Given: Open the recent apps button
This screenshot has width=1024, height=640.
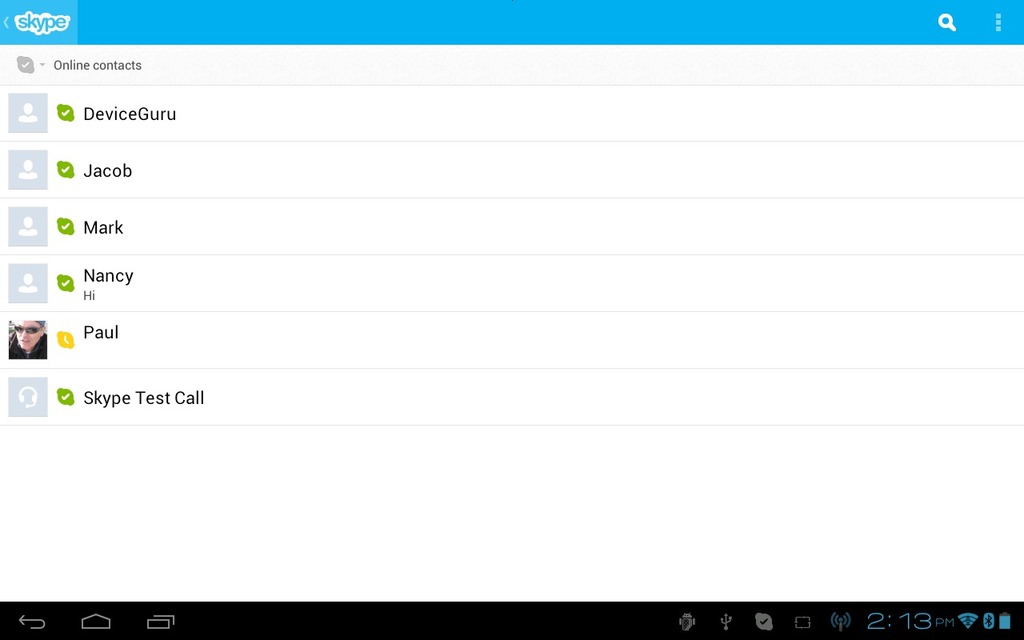Looking at the screenshot, I should [x=161, y=622].
